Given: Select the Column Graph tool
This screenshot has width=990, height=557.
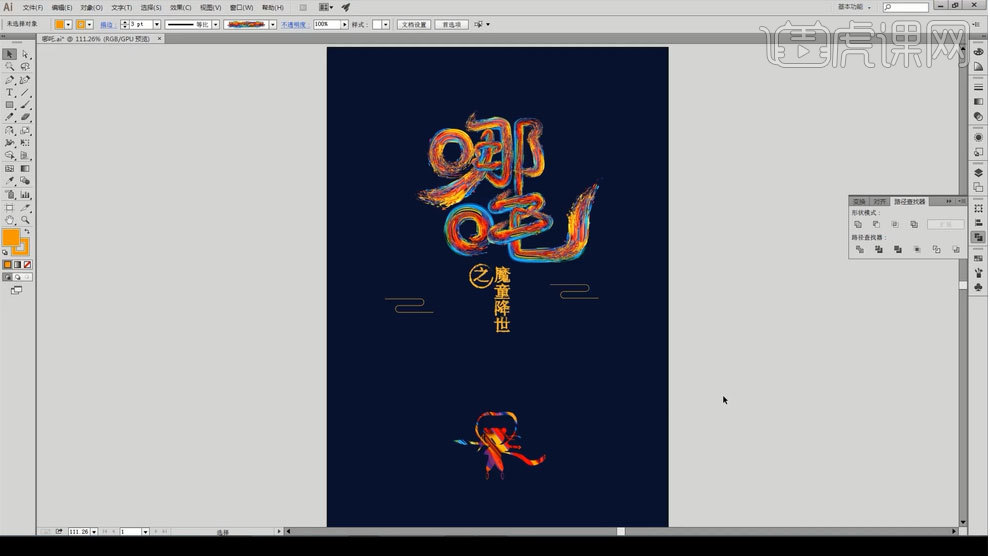Looking at the screenshot, I should coord(25,195).
